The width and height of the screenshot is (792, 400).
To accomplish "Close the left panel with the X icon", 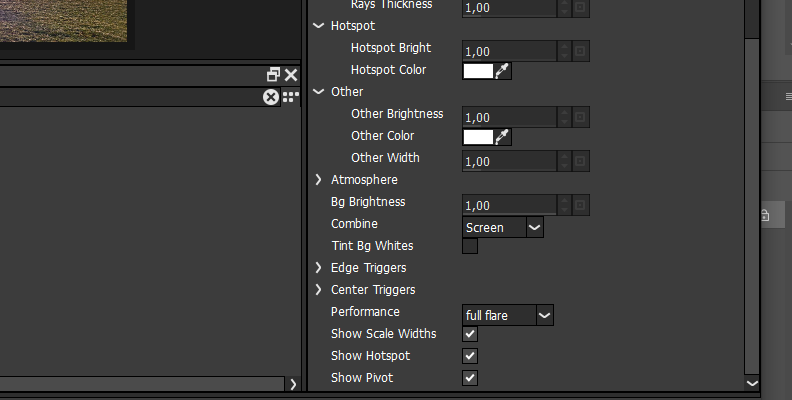I will tap(291, 75).
